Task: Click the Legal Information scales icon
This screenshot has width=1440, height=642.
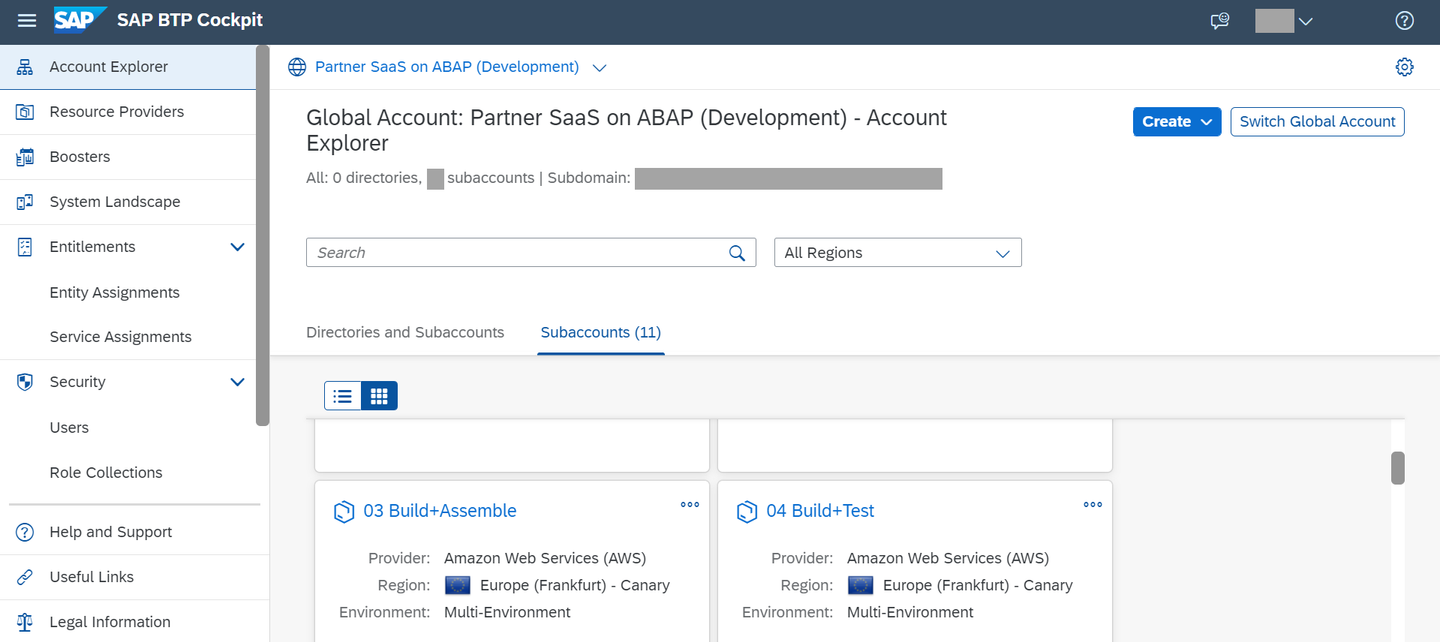Action: [26, 622]
